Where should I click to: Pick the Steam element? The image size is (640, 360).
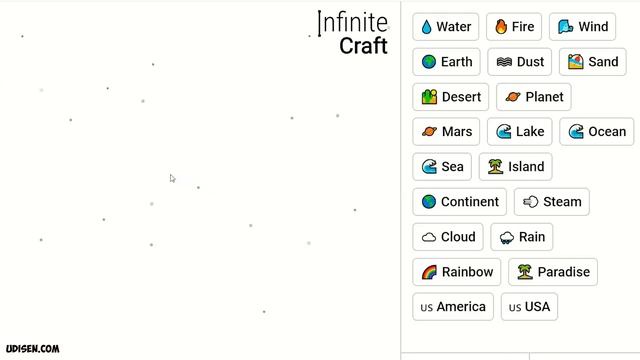pos(552,202)
